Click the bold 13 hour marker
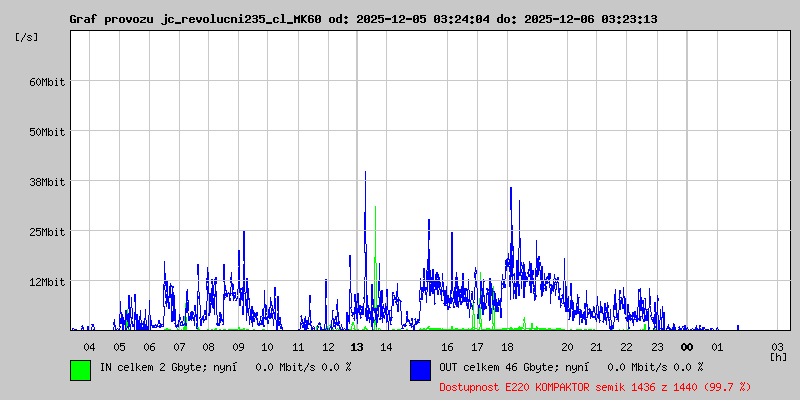This screenshot has width=800, height=400. [x=357, y=347]
